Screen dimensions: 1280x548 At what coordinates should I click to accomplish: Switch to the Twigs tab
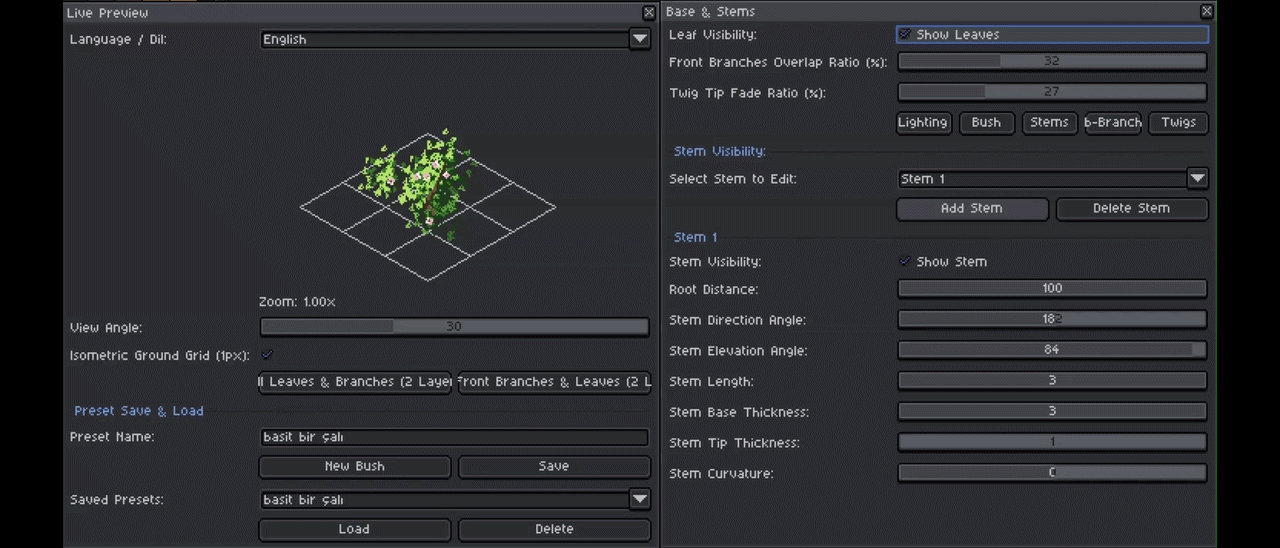[1178, 123]
